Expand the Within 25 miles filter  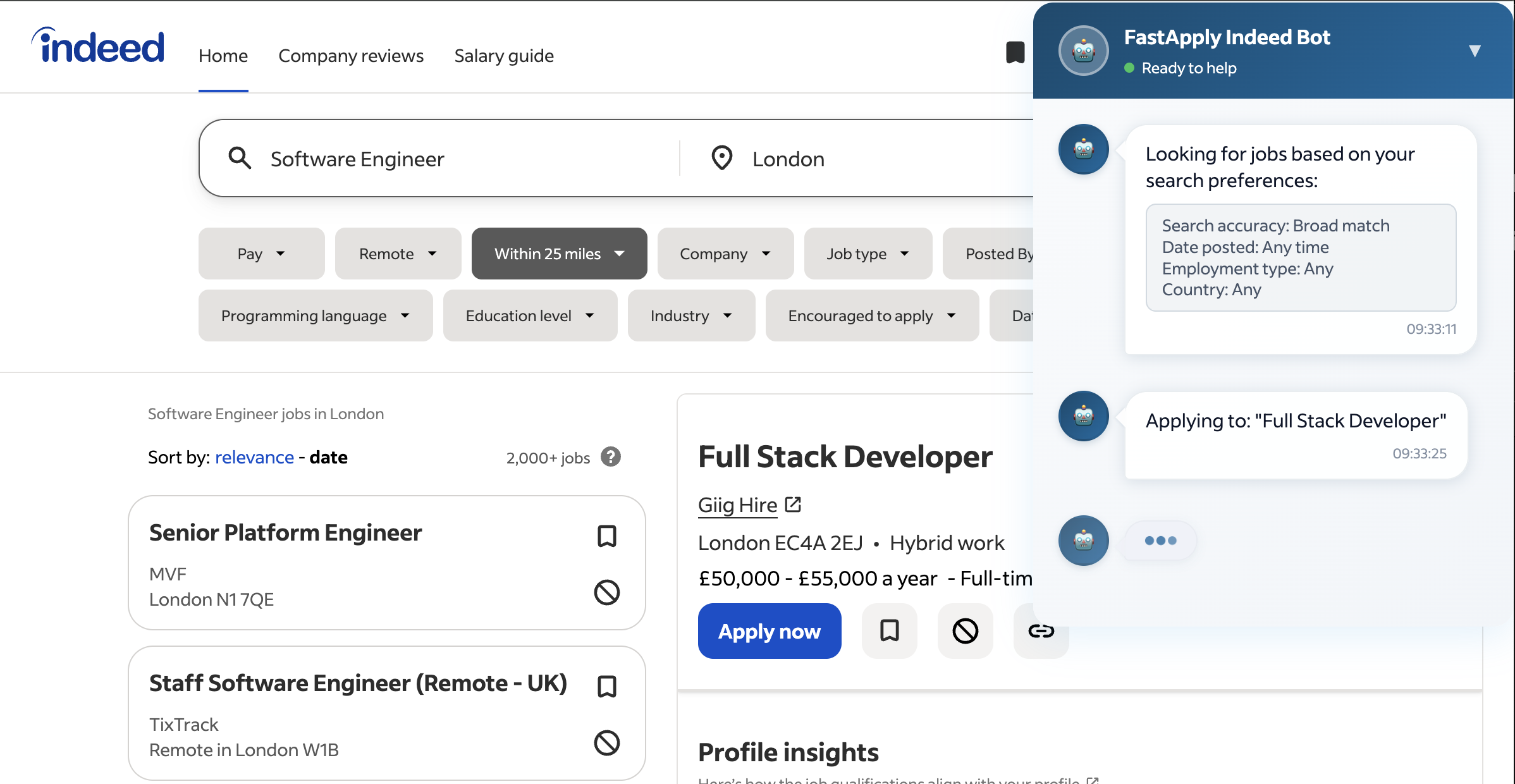[x=559, y=254]
